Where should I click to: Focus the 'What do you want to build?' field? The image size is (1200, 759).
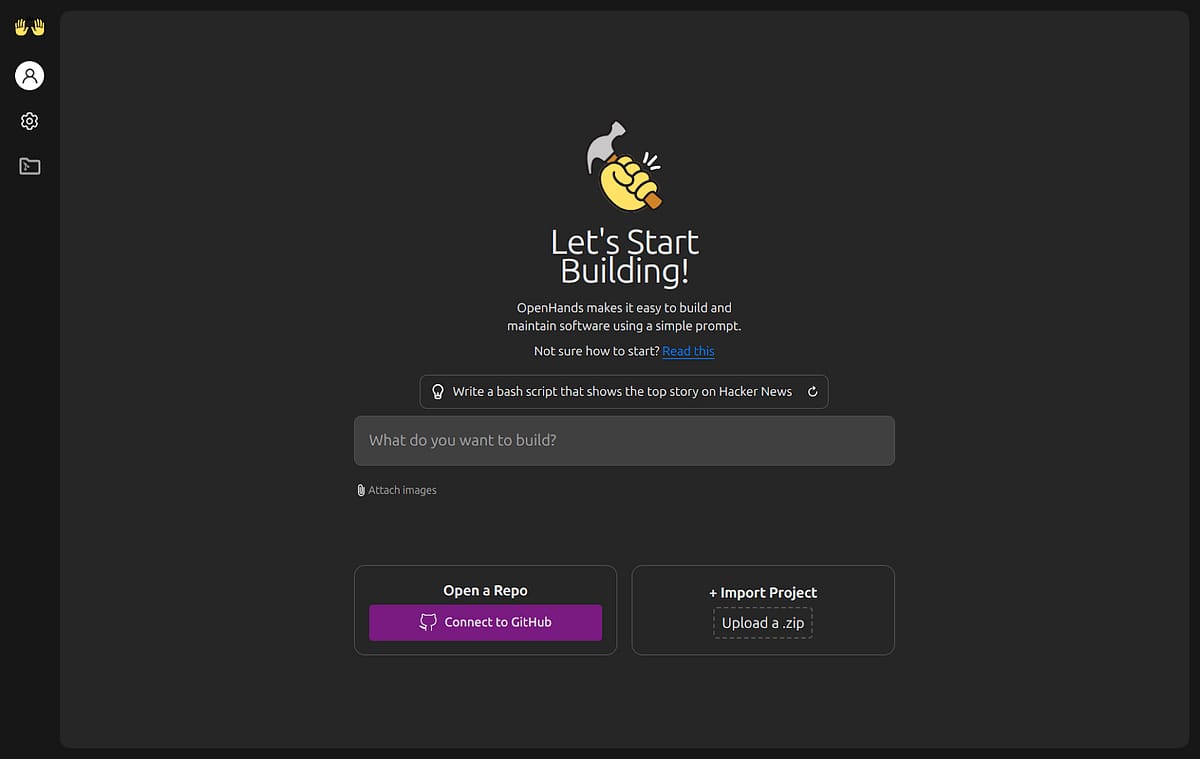(624, 441)
